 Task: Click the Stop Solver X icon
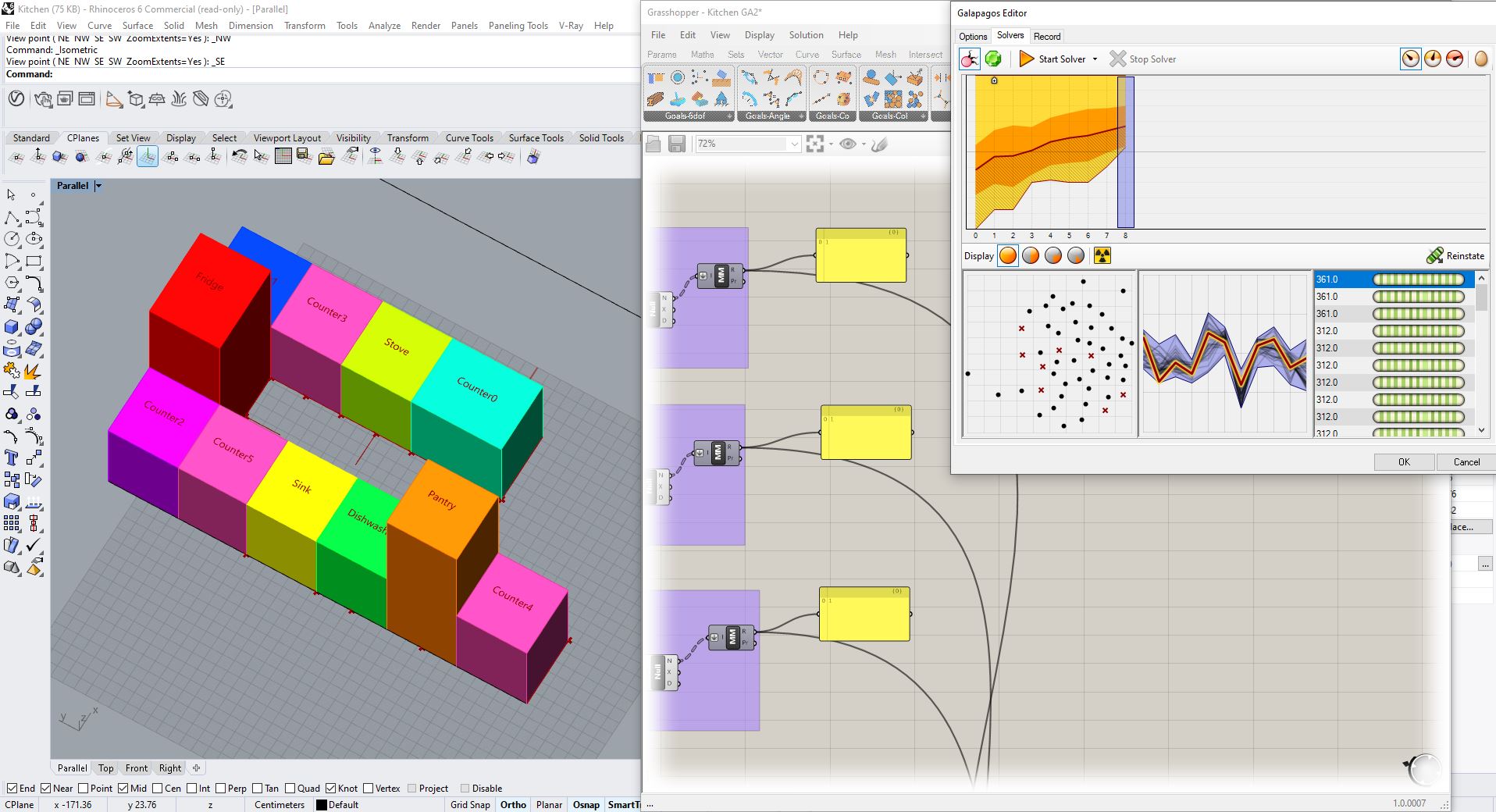coord(1118,59)
